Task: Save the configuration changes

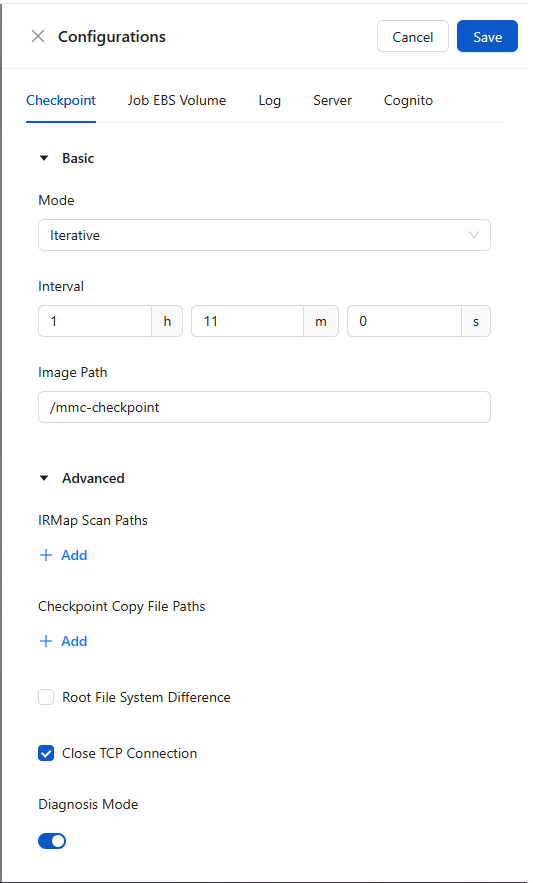Action: click(x=487, y=37)
